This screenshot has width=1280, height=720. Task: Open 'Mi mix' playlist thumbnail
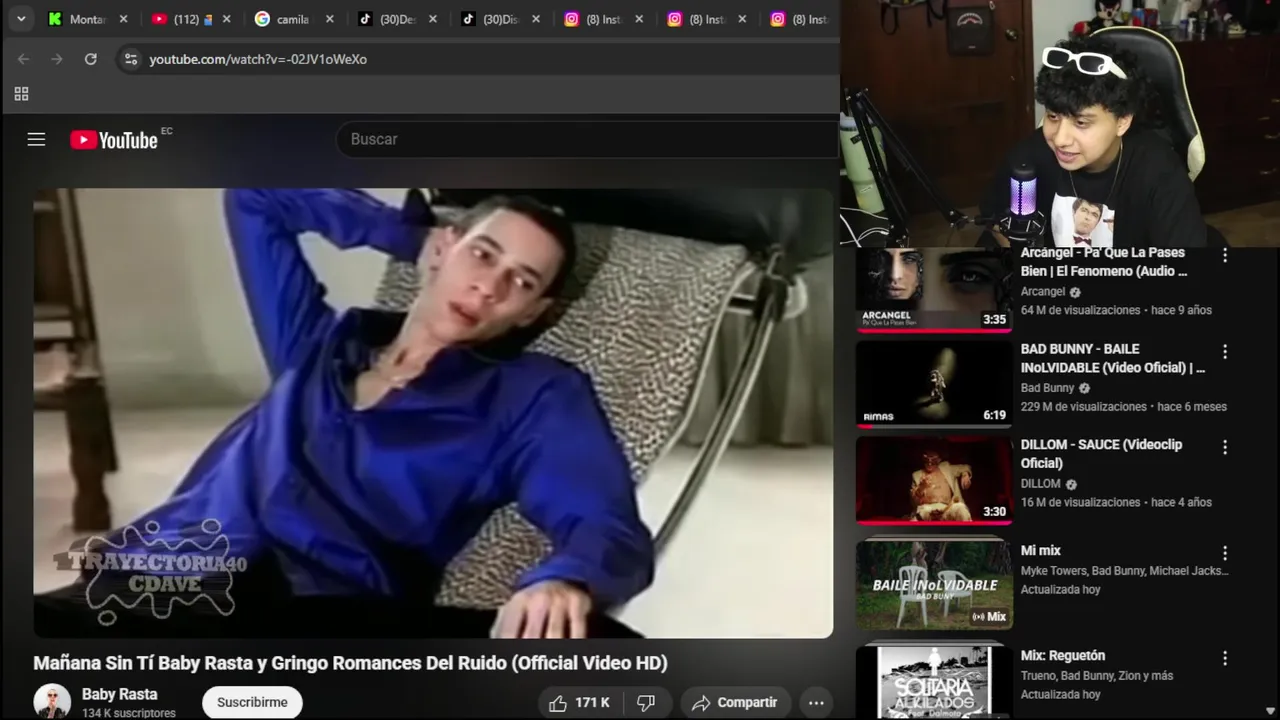coord(934,584)
